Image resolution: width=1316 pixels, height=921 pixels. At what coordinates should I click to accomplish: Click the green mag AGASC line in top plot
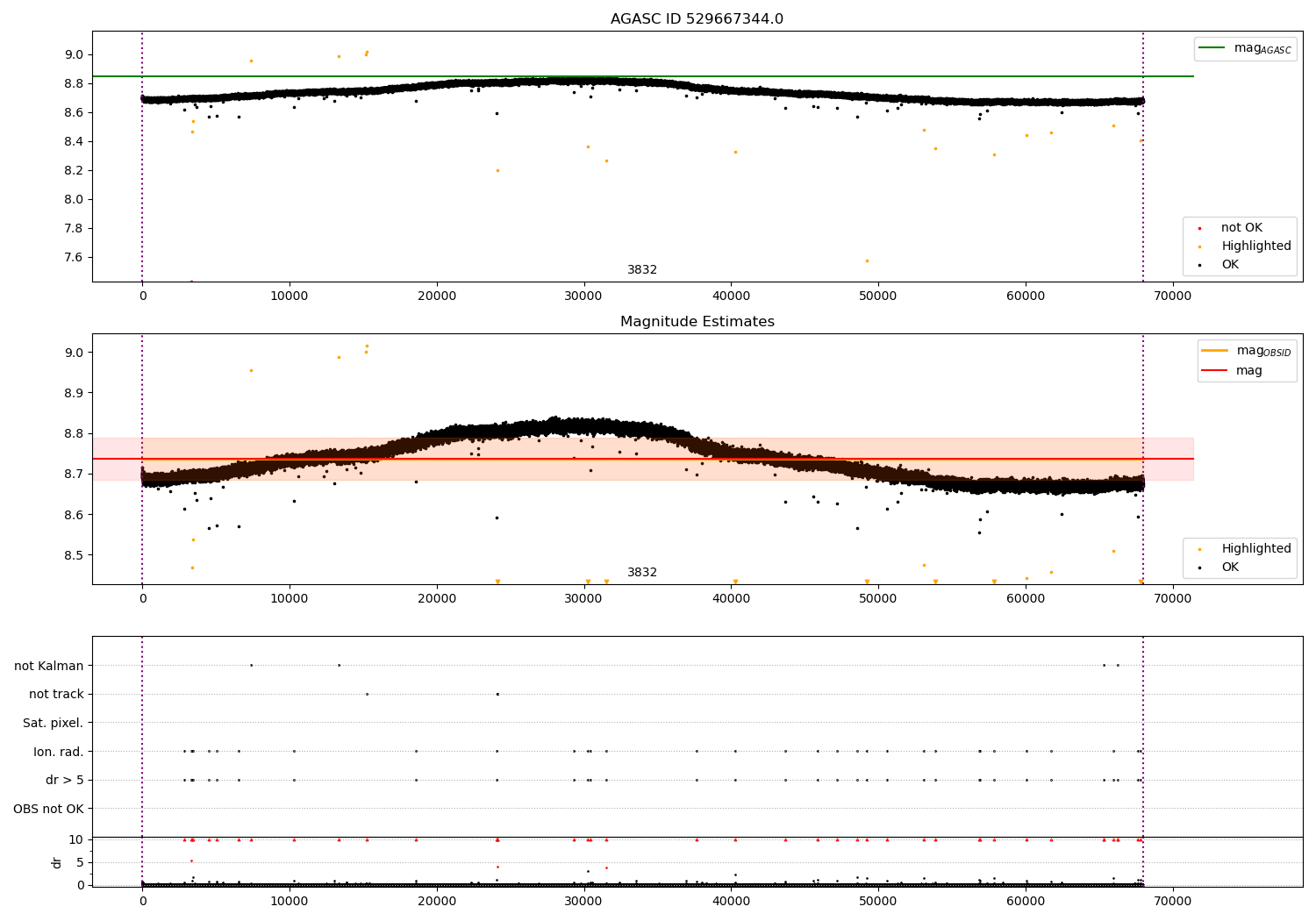(x=642, y=76)
